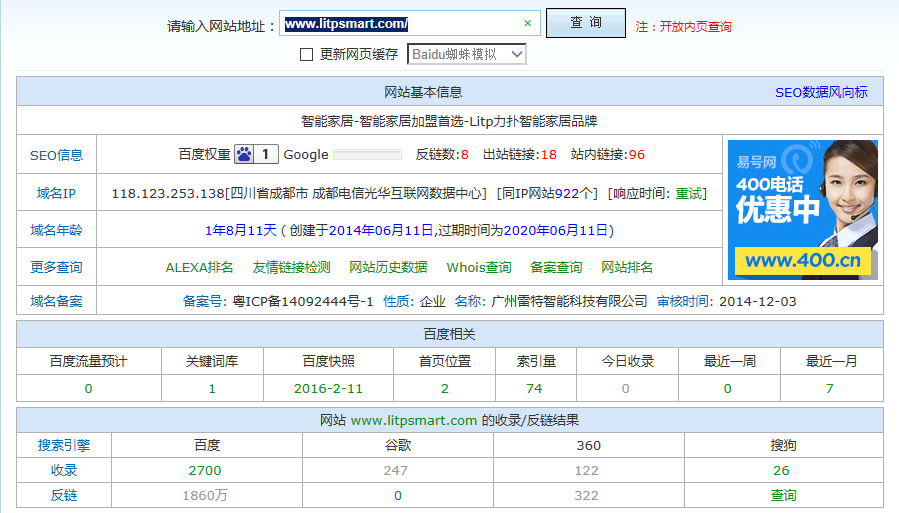Click the 今日收录 value 0
The width and height of the screenshot is (899, 513).
click(626, 389)
